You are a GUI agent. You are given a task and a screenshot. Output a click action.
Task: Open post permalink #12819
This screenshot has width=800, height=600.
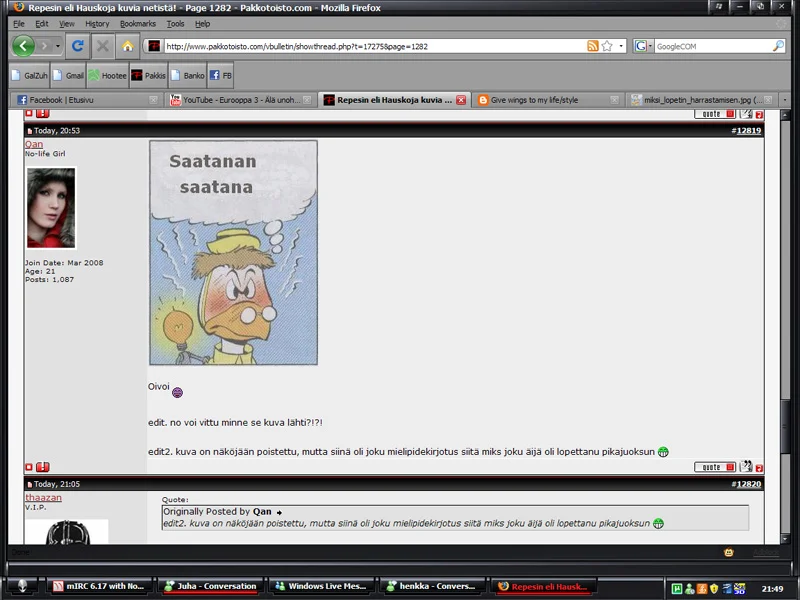pos(747,131)
